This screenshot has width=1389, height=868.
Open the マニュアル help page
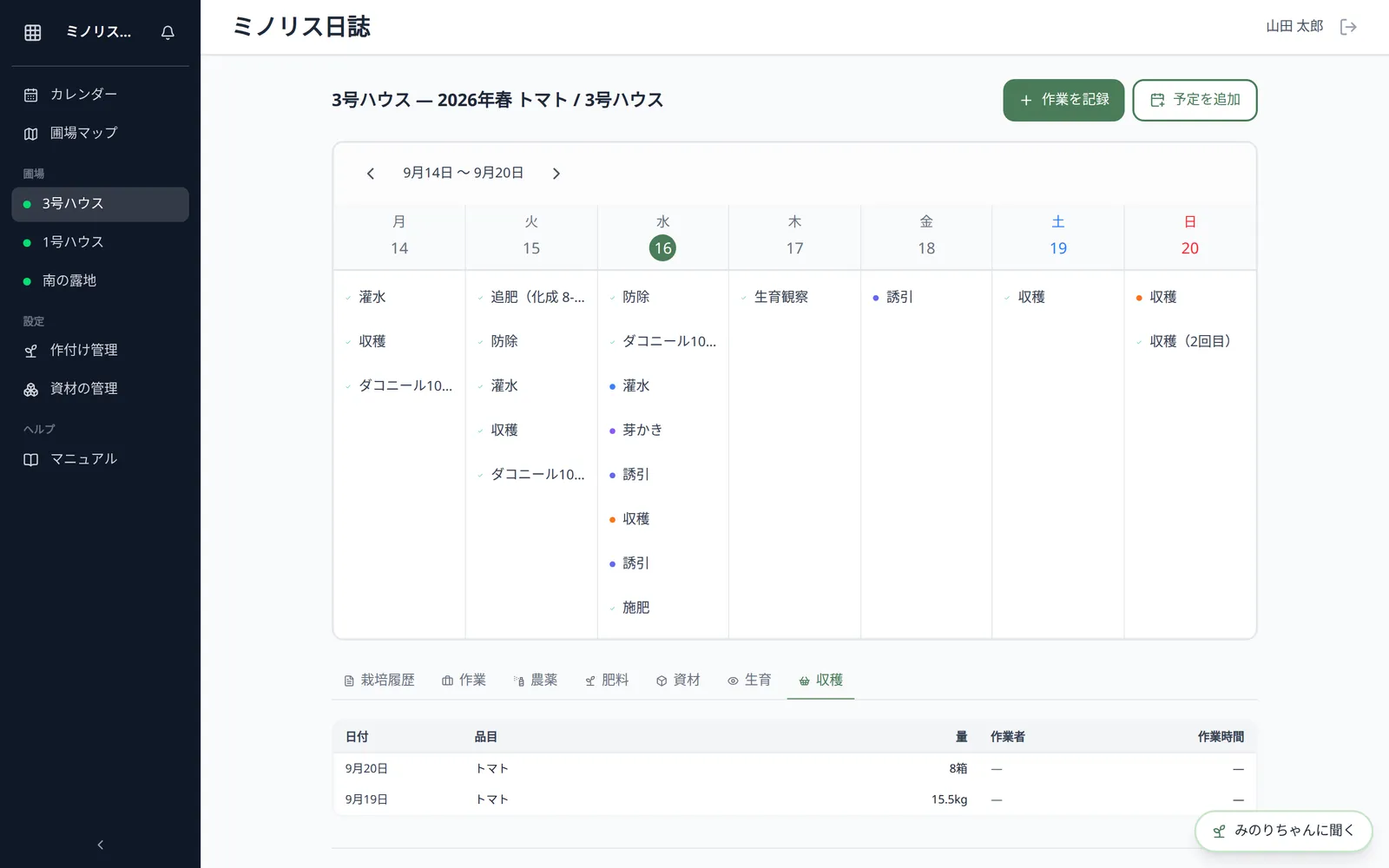[100, 459]
